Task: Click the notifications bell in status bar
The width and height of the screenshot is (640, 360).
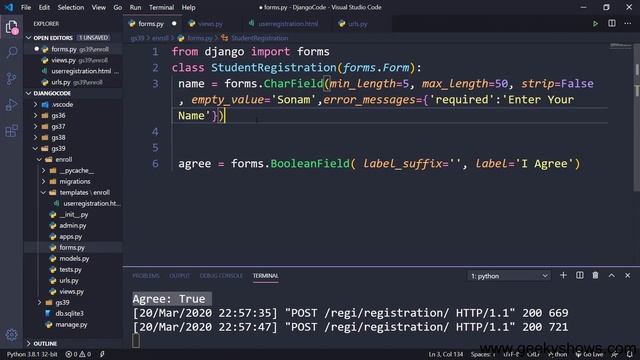Action: [629, 354]
